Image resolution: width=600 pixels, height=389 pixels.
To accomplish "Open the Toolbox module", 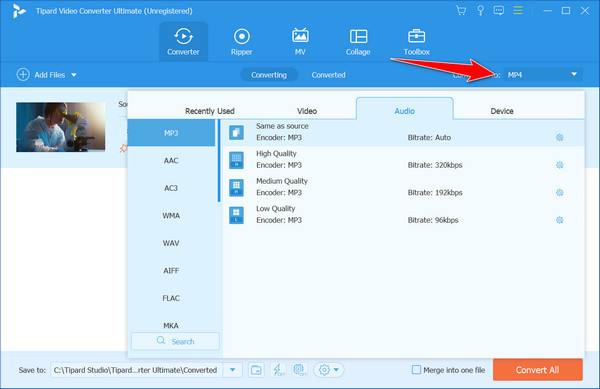I will [416, 42].
